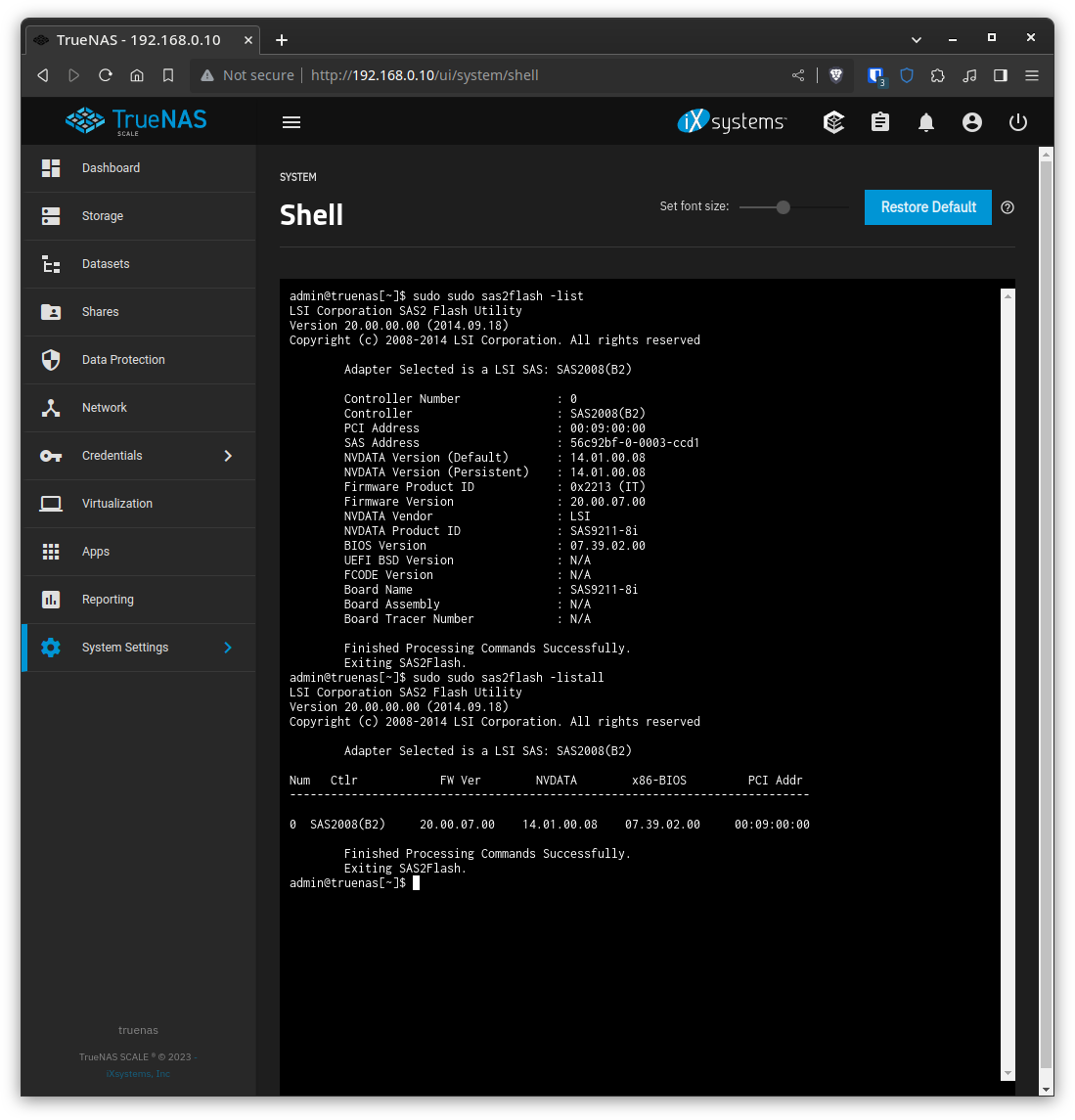Click the media control music icon
This screenshot has height=1120, width=1075.
pyautogui.click(x=969, y=75)
